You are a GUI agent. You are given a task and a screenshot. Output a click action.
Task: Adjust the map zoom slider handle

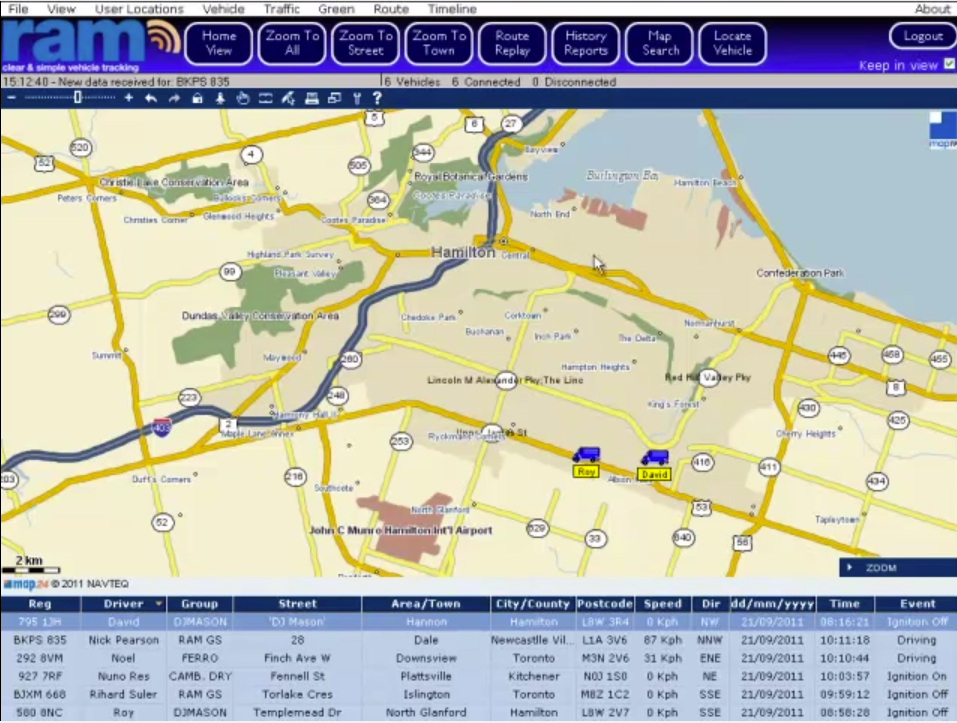click(x=77, y=98)
